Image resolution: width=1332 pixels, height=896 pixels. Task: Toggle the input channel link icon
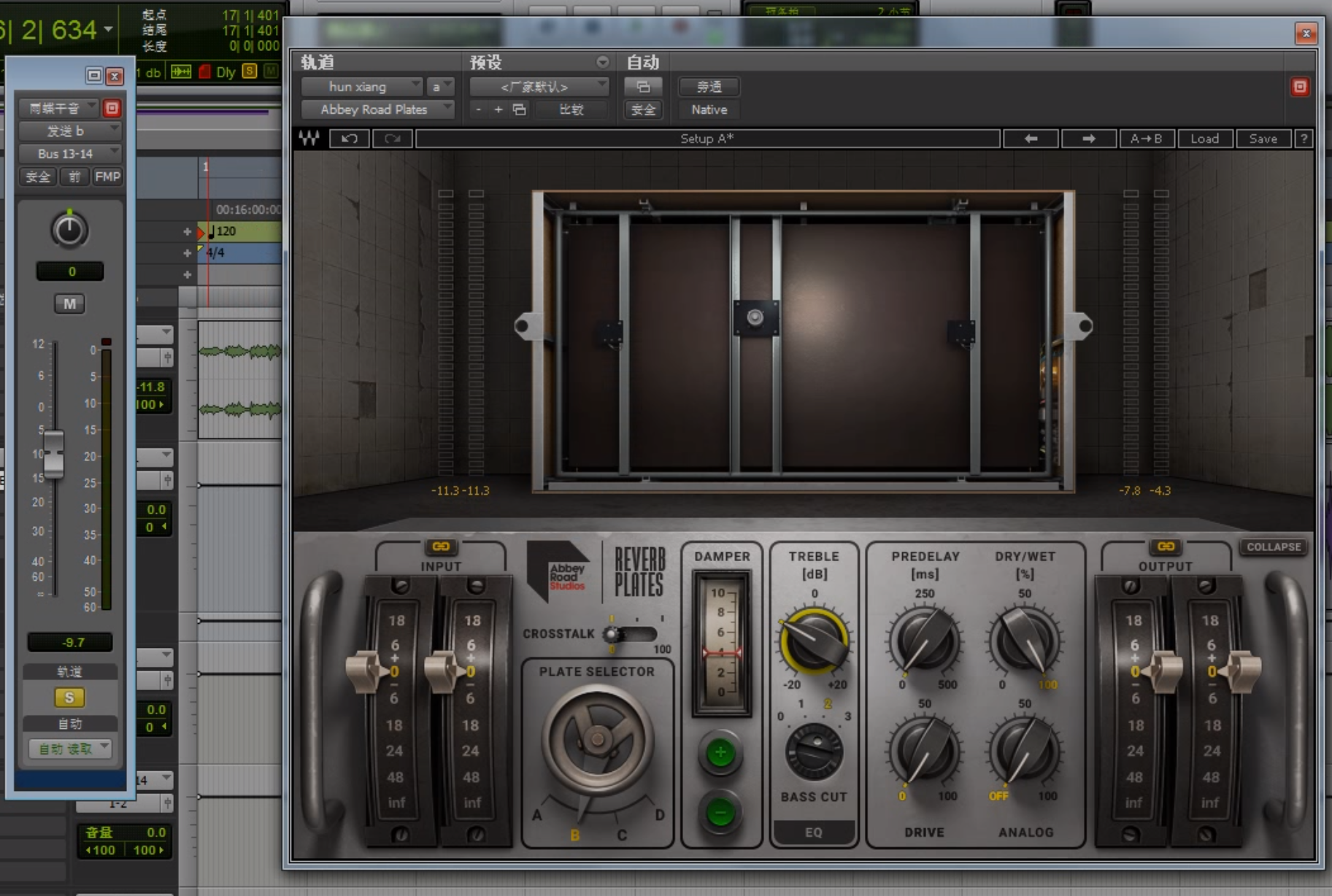[x=441, y=547]
